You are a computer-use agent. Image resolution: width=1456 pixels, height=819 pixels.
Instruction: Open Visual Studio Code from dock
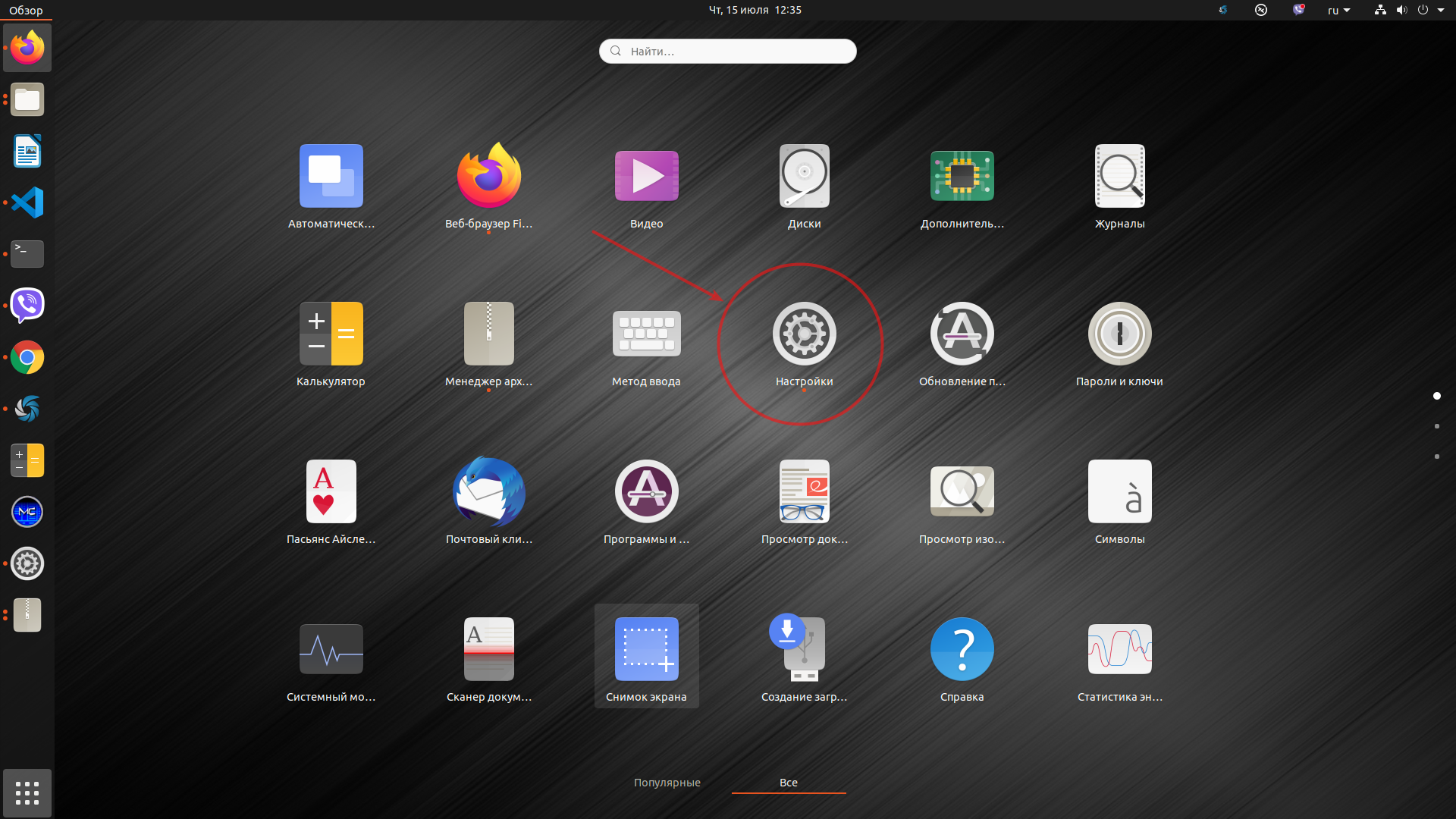pos(27,202)
